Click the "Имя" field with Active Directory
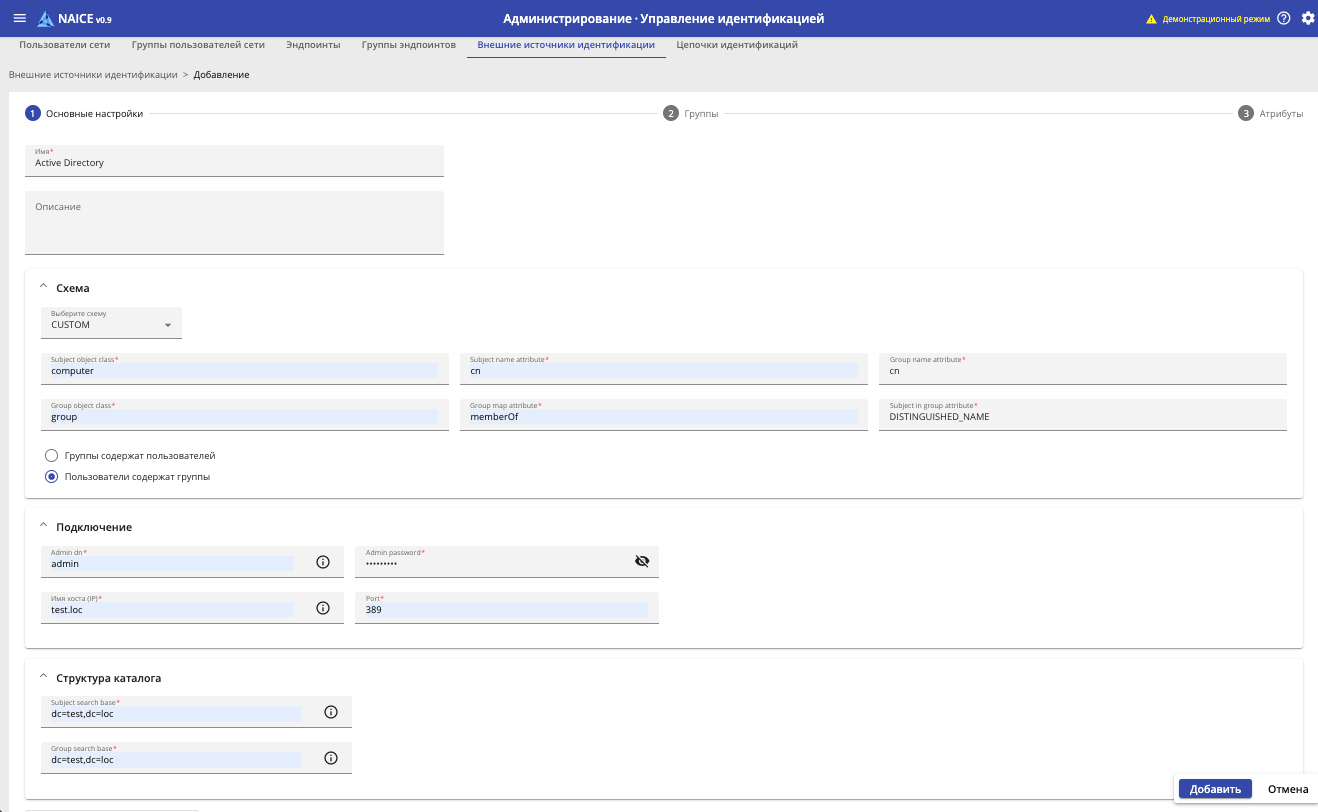Image resolution: width=1318 pixels, height=812 pixels. click(234, 160)
